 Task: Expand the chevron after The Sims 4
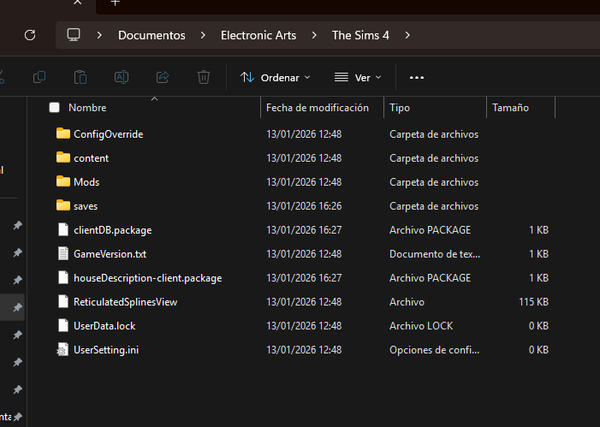coord(408,35)
